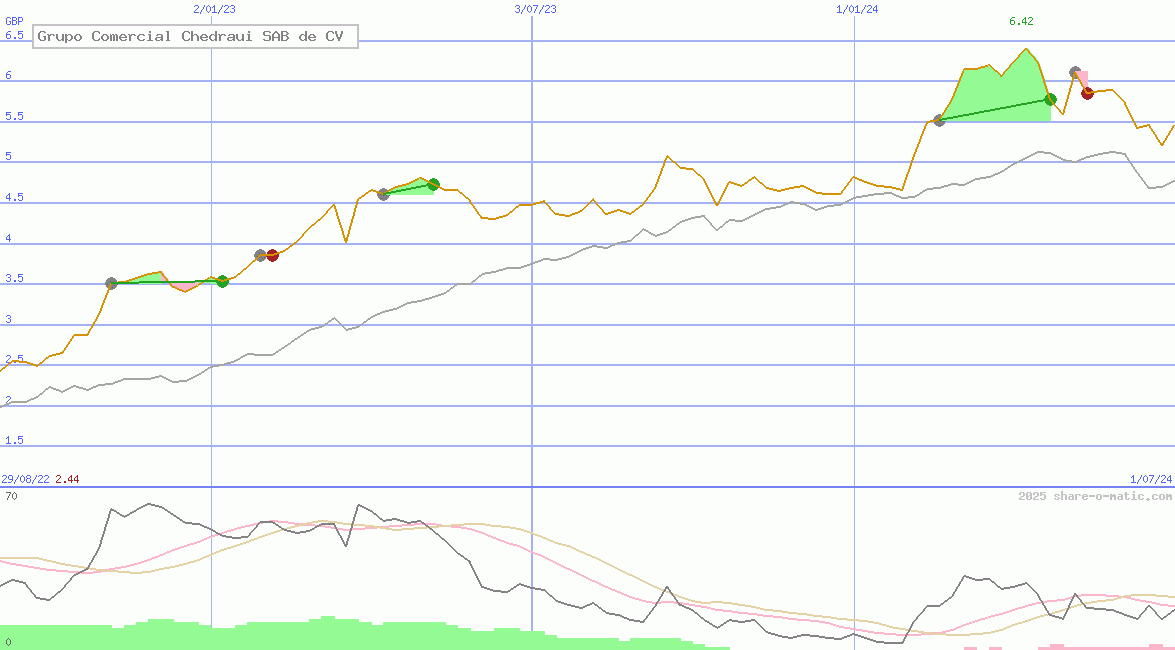Click the 1/07/24 end date label
Image resolution: width=1175 pixels, height=650 pixels.
tap(1151, 479)
